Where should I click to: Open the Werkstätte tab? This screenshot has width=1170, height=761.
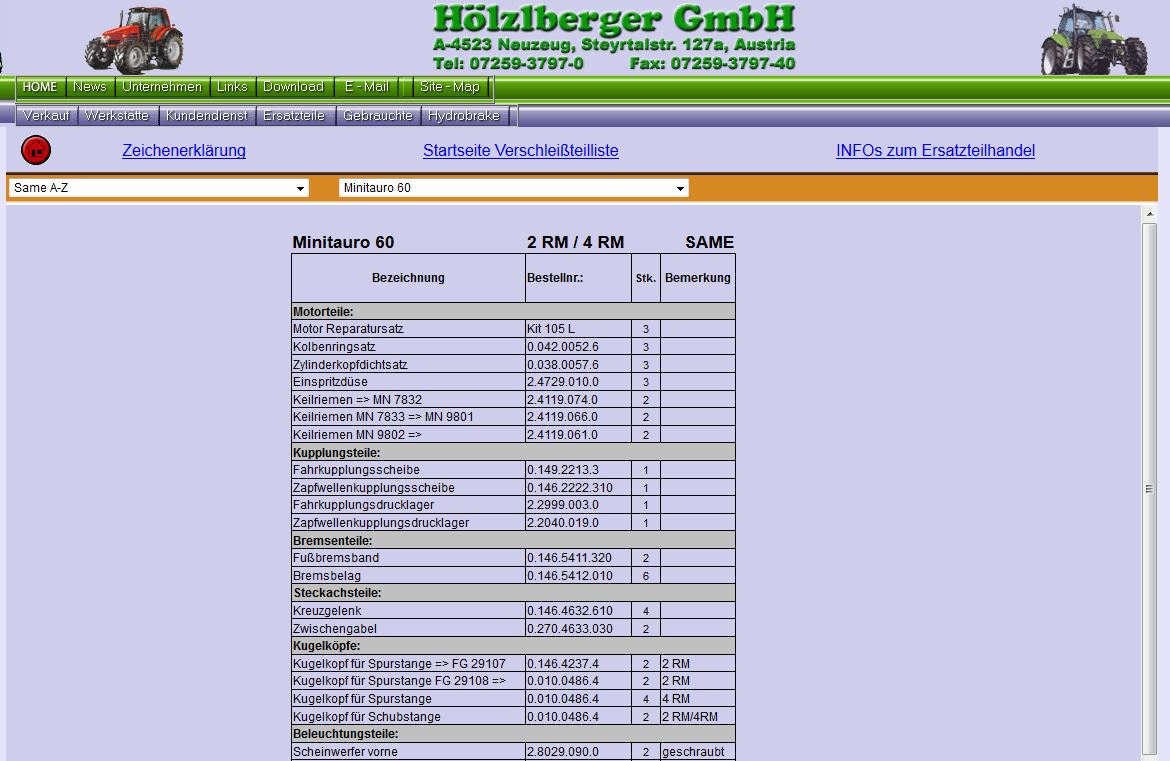click(117, 116)
